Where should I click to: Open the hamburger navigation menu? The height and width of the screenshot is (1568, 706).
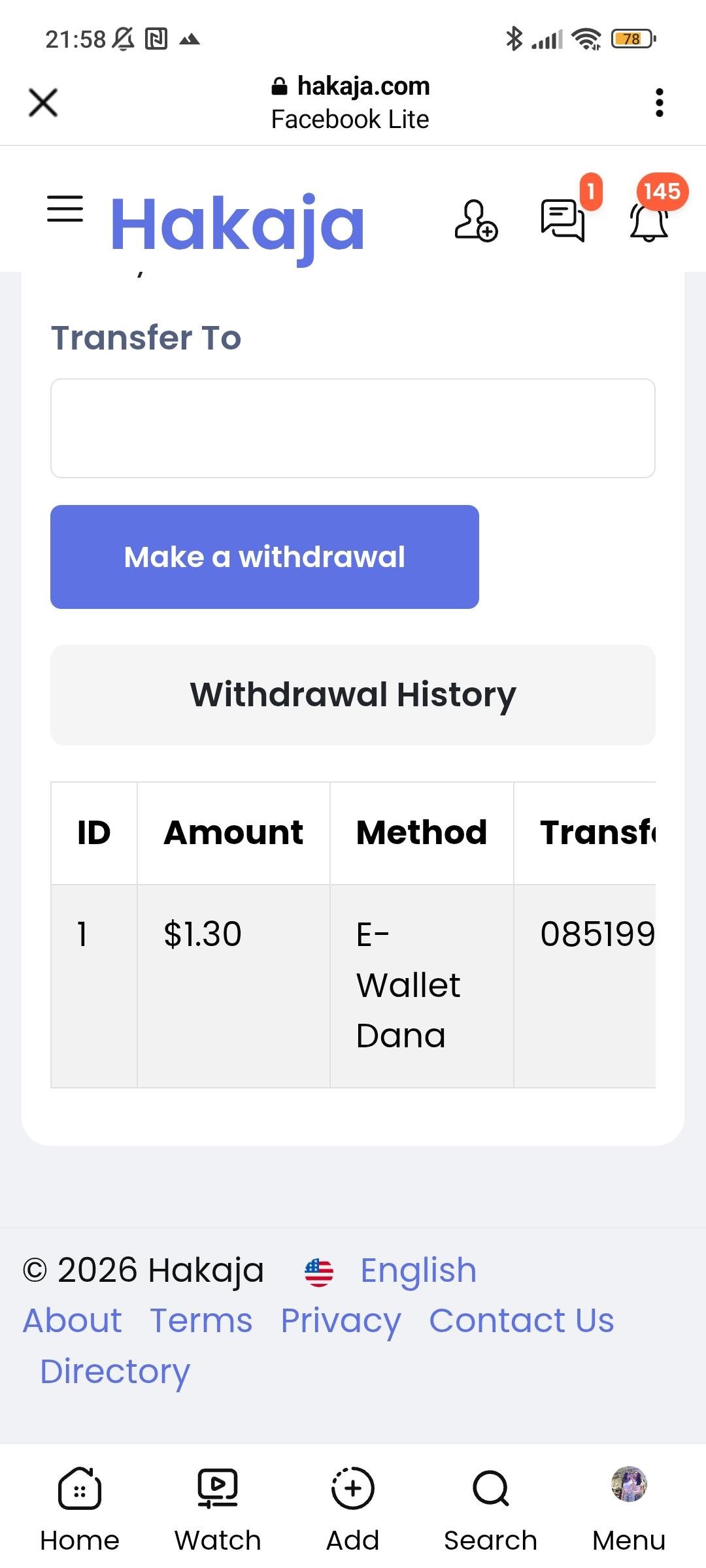click(65, 209)
